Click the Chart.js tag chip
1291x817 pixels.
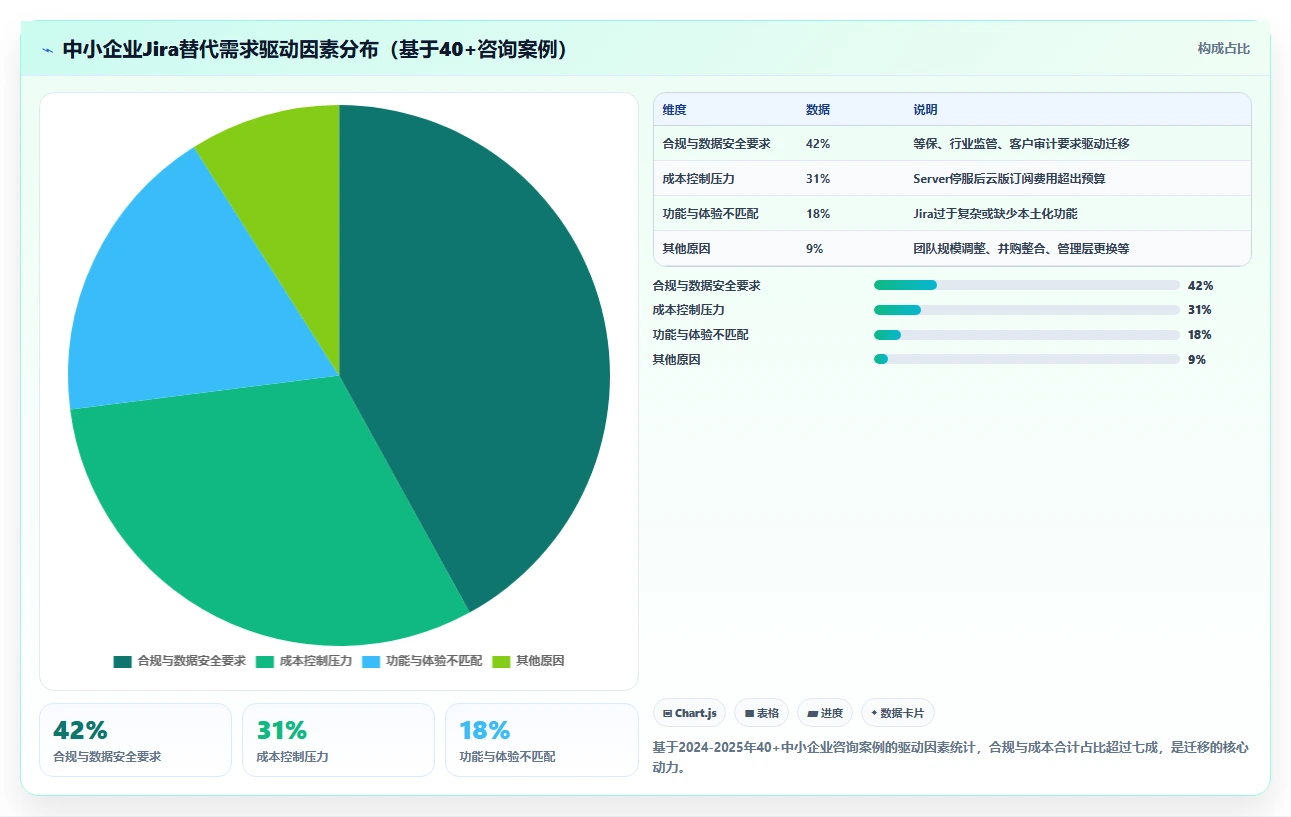[x=690, y=713]
